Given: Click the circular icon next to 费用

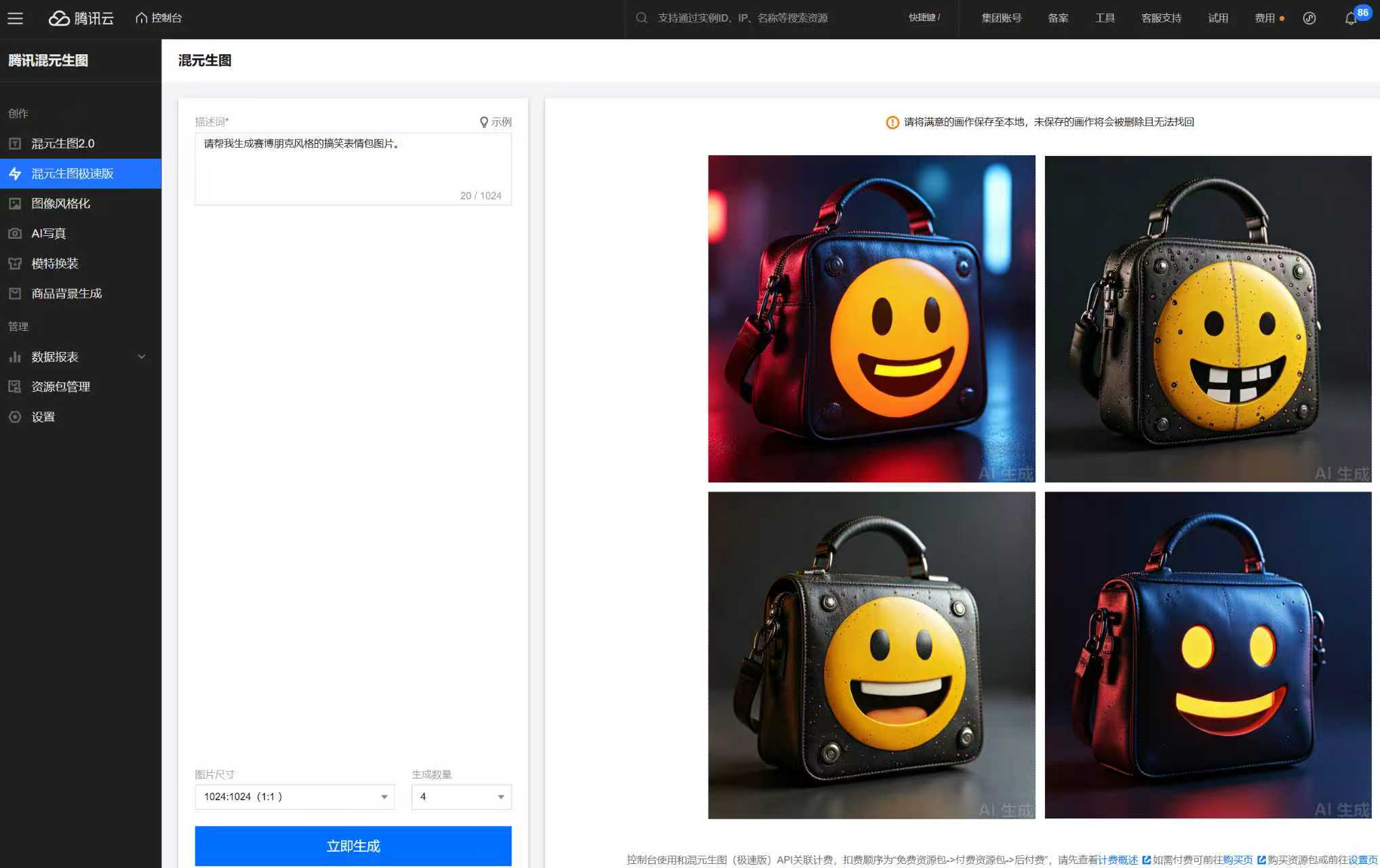Looking at the screenshot, I should 1309,18.
